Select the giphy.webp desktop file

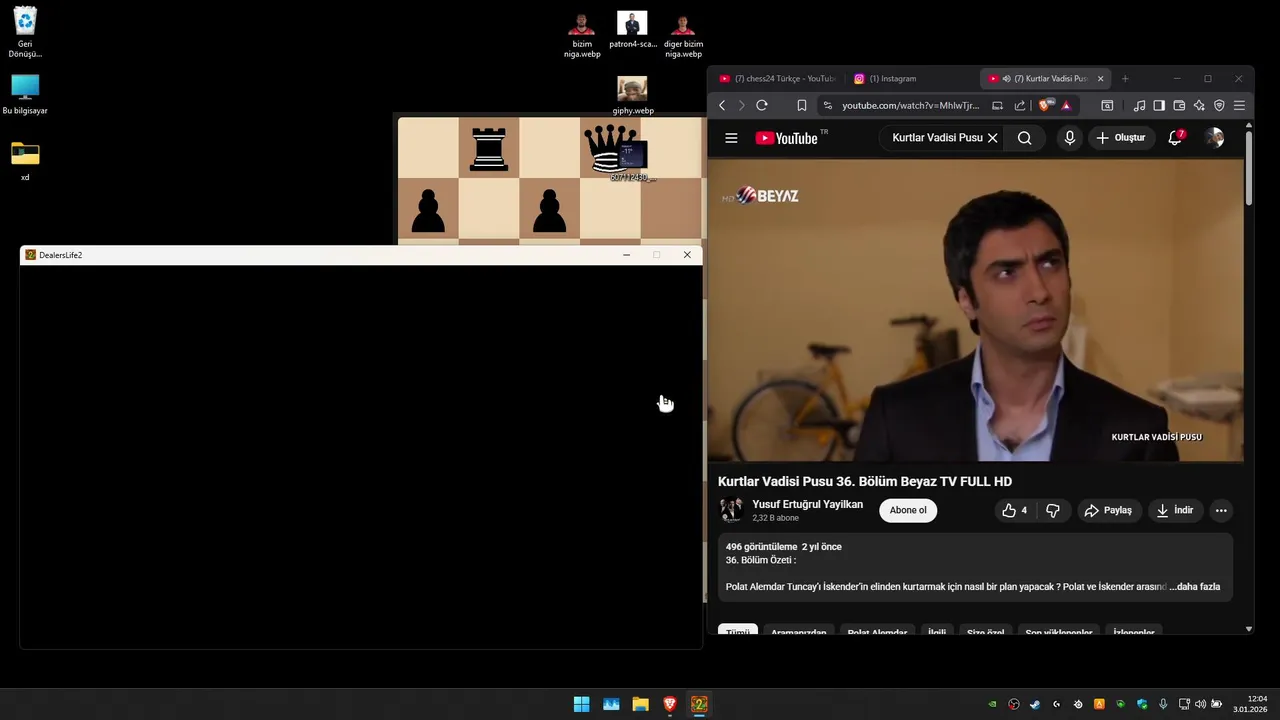[x=632, y=96]
